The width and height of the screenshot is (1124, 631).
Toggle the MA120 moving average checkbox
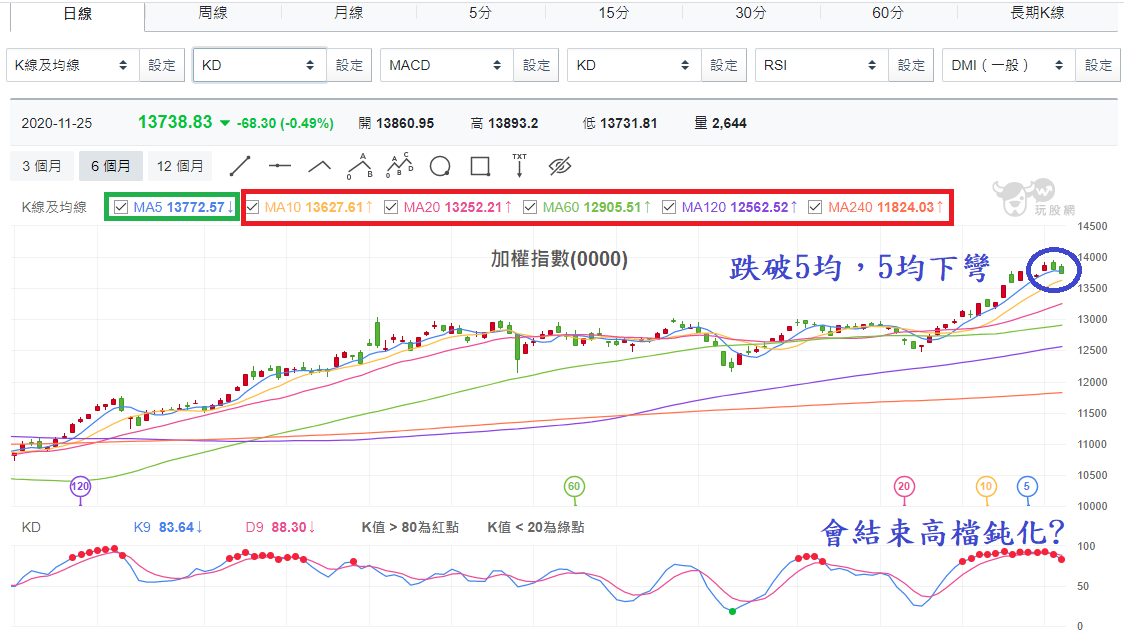(x=669, y=207)
